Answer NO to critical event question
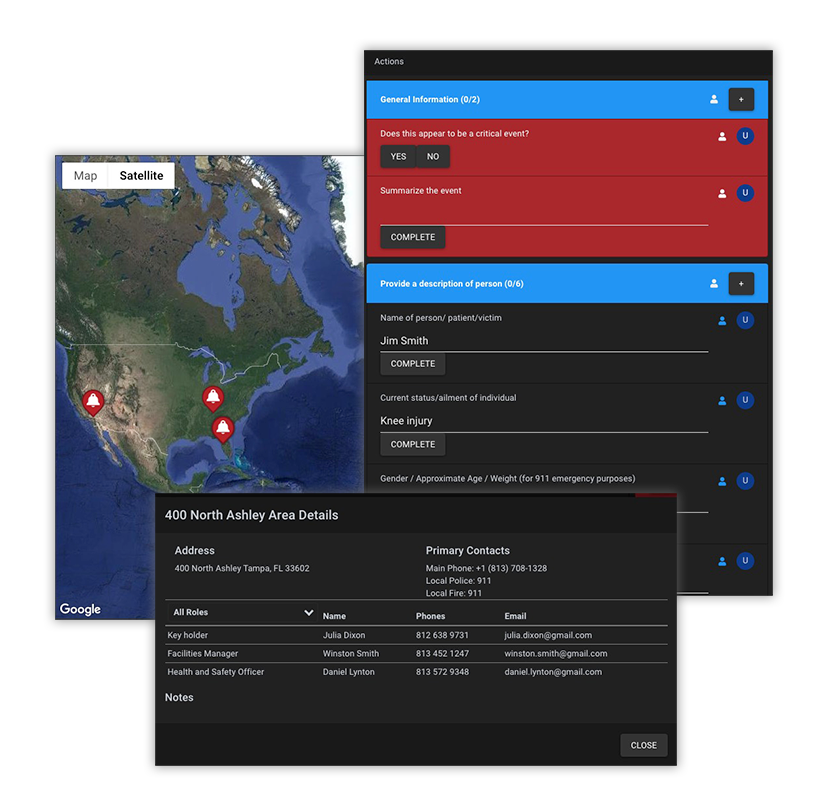The width and height of the screenshot is (833, 800). [x=433, y=157]
